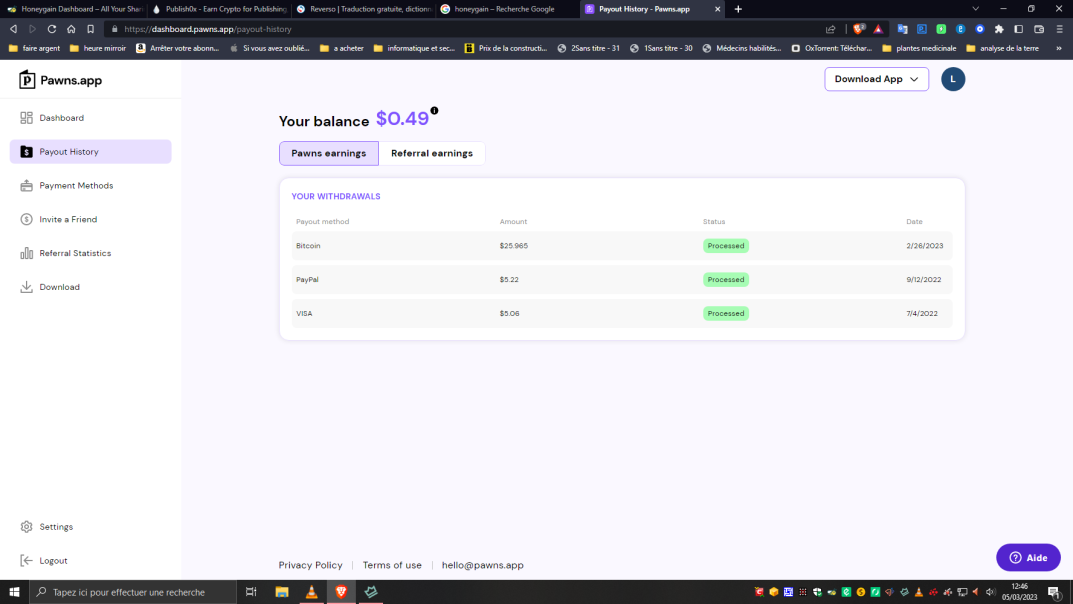
Task: Expand the Download App dropdown
Action: click(x=876, y=79)
